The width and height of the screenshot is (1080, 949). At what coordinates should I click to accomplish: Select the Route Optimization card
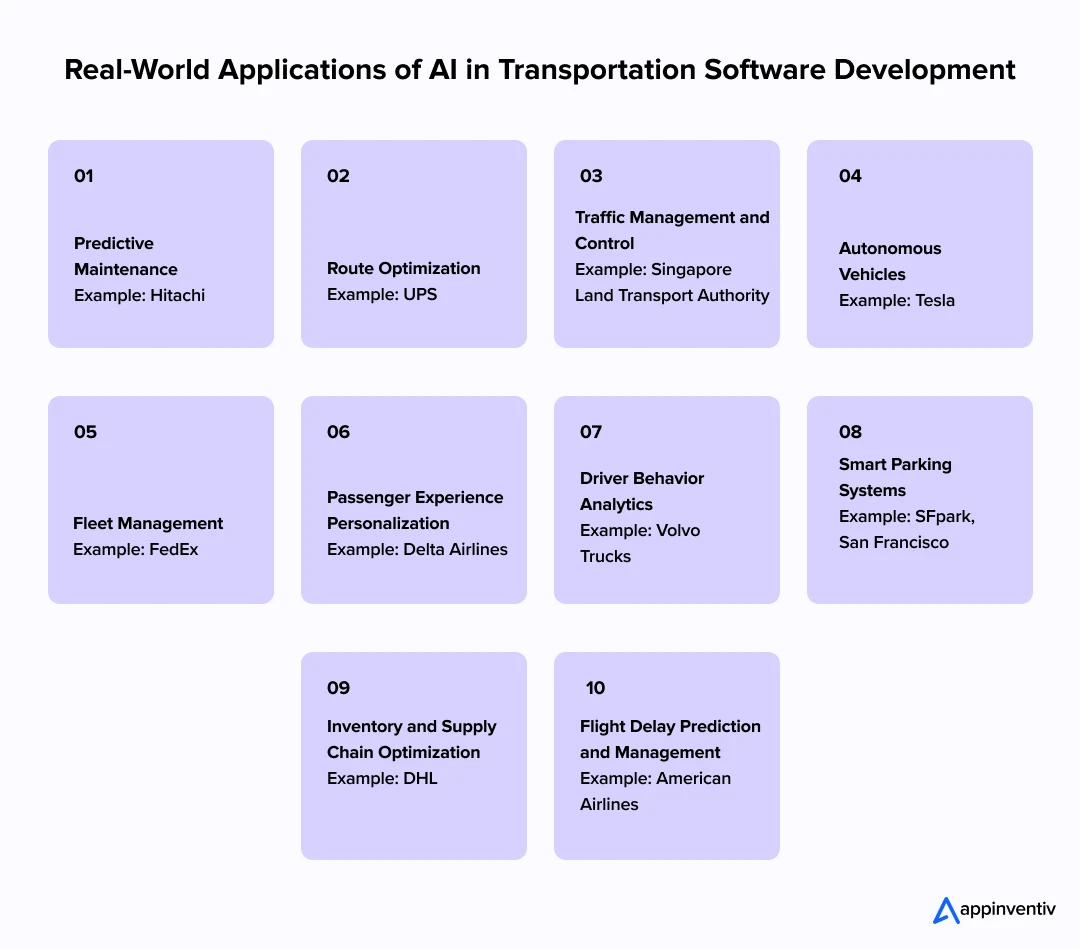413,243
